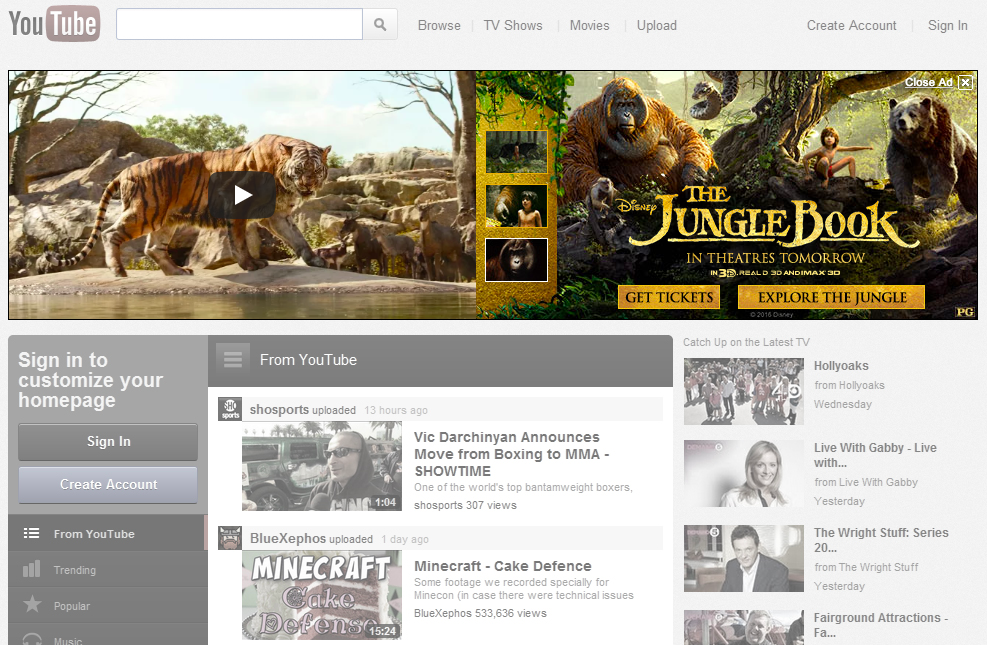Play the featured tiger video
Viewport: 987px width, 653px height.
click(x=242, y=195)
